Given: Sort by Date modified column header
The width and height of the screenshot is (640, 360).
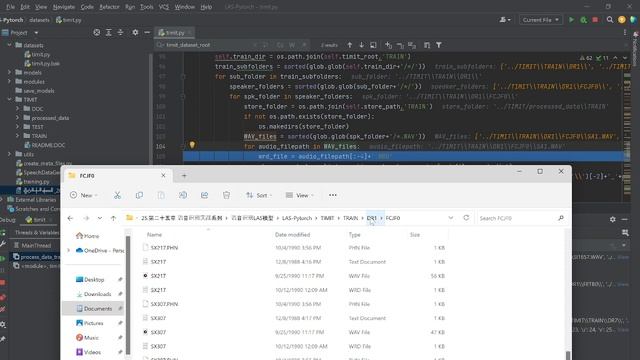Looking at the screenshot, I should (x=292, y=235).
